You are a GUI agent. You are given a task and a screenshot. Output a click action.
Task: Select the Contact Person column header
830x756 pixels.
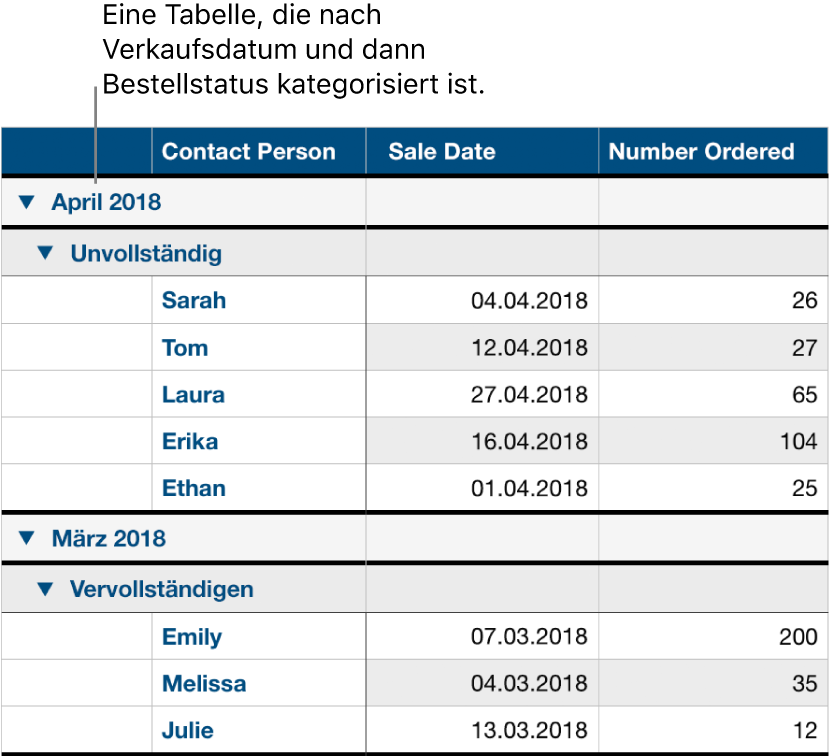(249, 152)
